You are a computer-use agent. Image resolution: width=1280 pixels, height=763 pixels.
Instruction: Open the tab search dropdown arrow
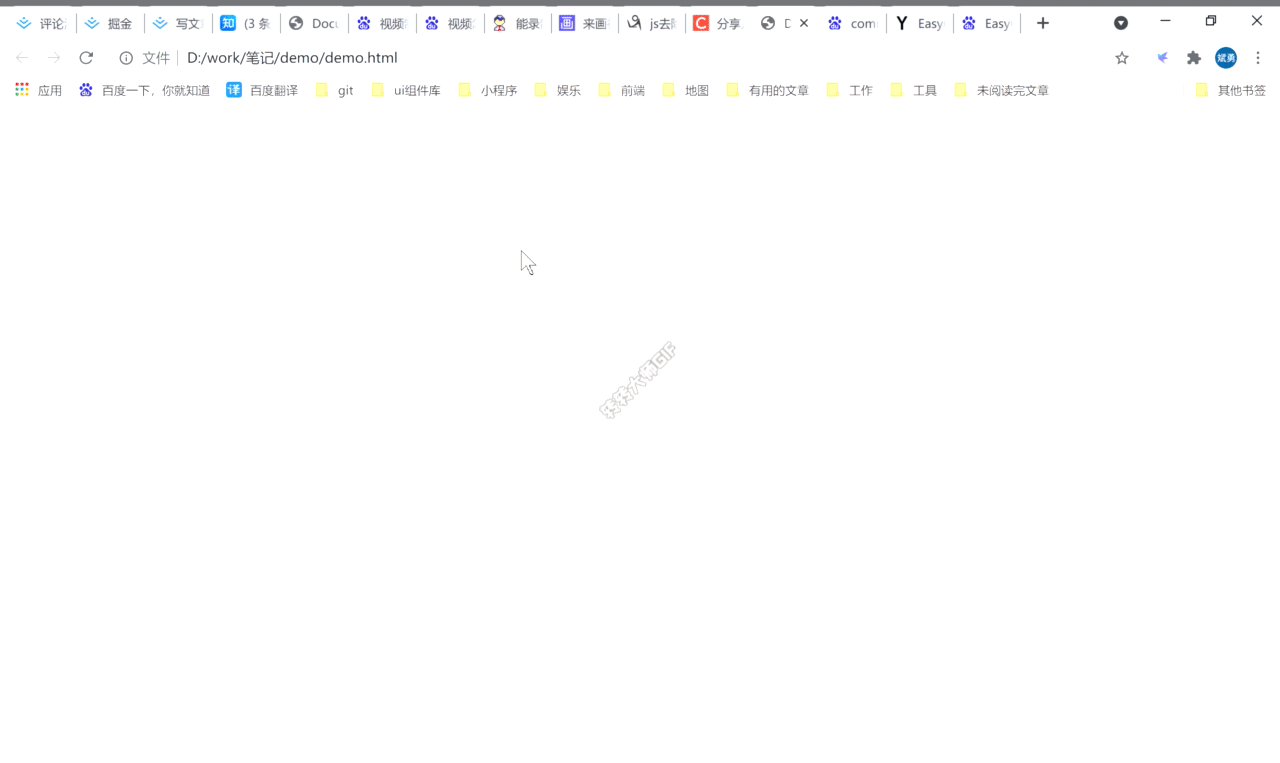coord(1121,23)
